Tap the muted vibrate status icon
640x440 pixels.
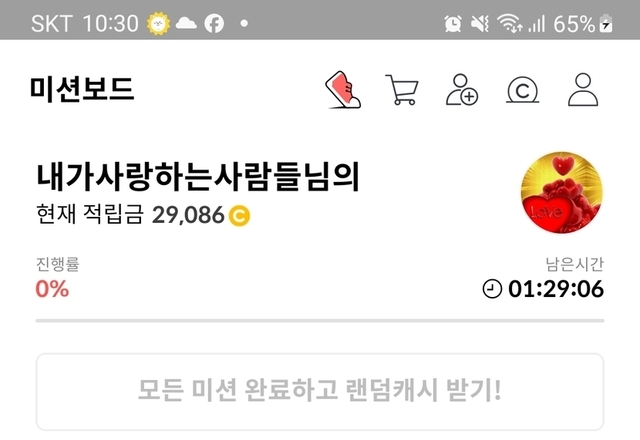[480, 23]
